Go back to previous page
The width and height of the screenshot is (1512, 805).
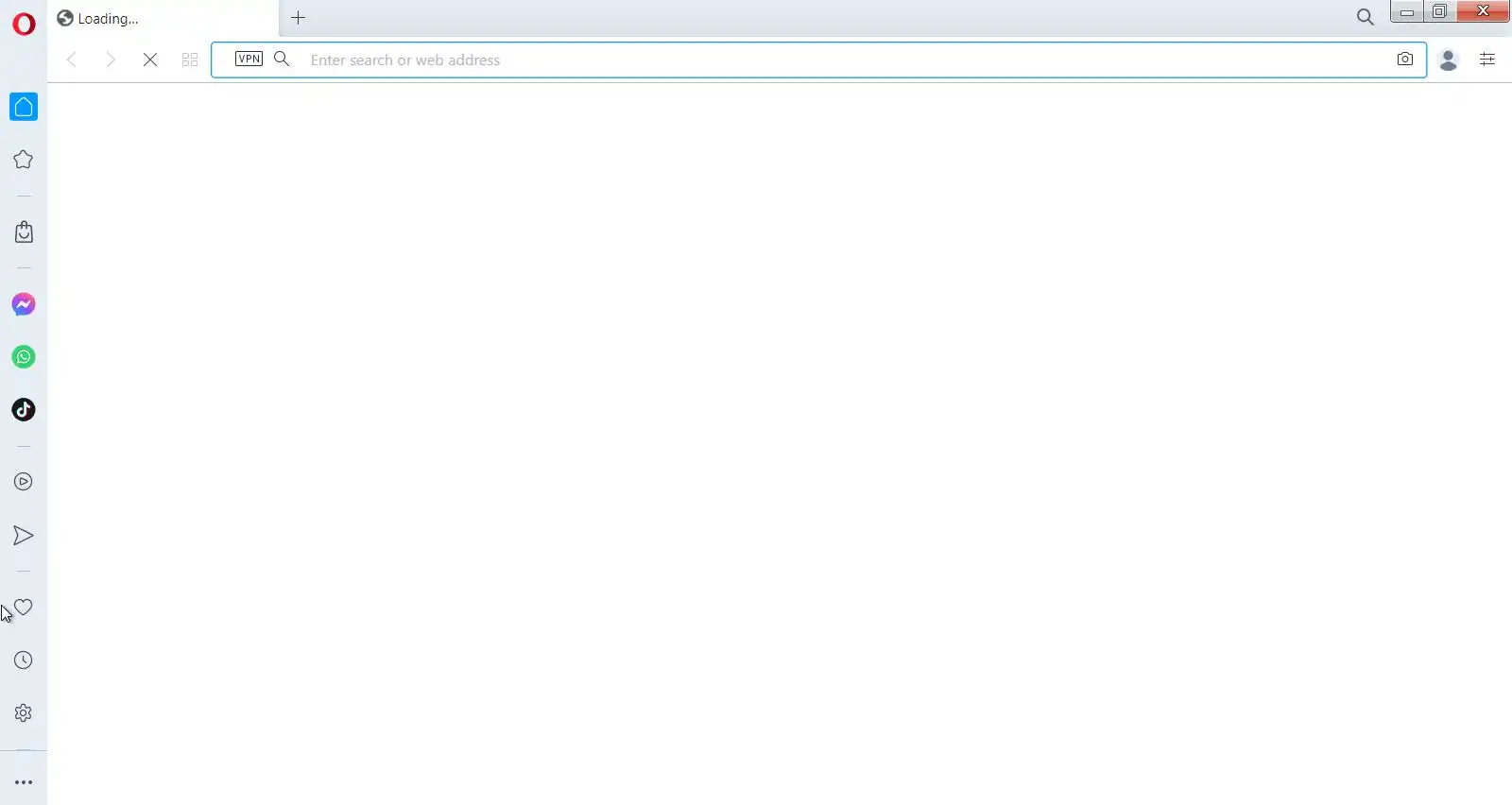[x=72, y=60]
